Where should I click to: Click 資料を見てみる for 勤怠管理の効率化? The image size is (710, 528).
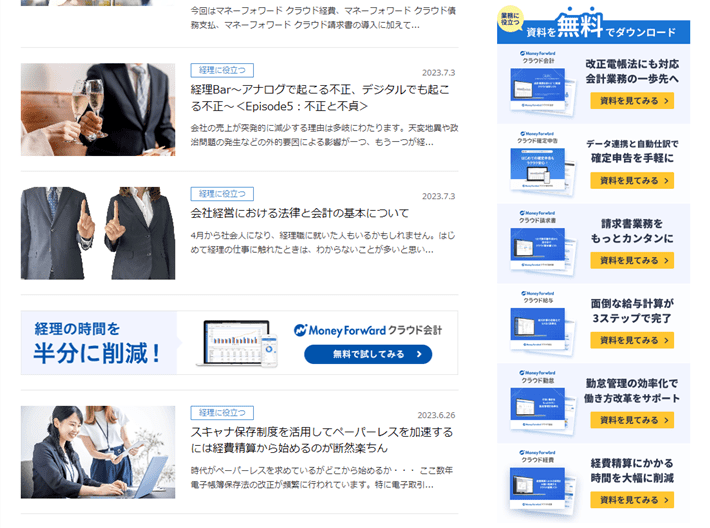(632, 420)
